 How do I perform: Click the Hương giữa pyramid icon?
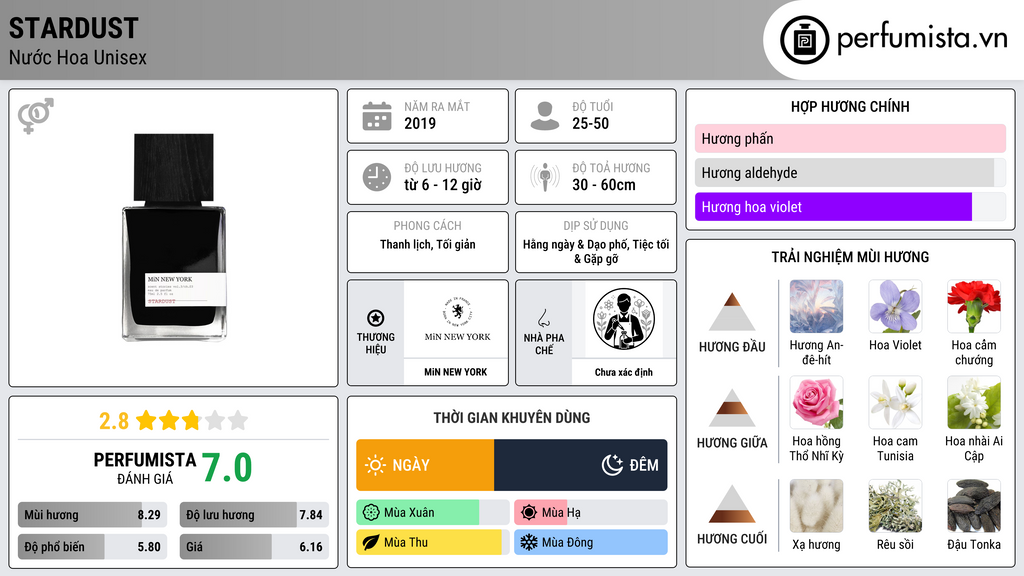pyautogui.click(x=732, y=408)
